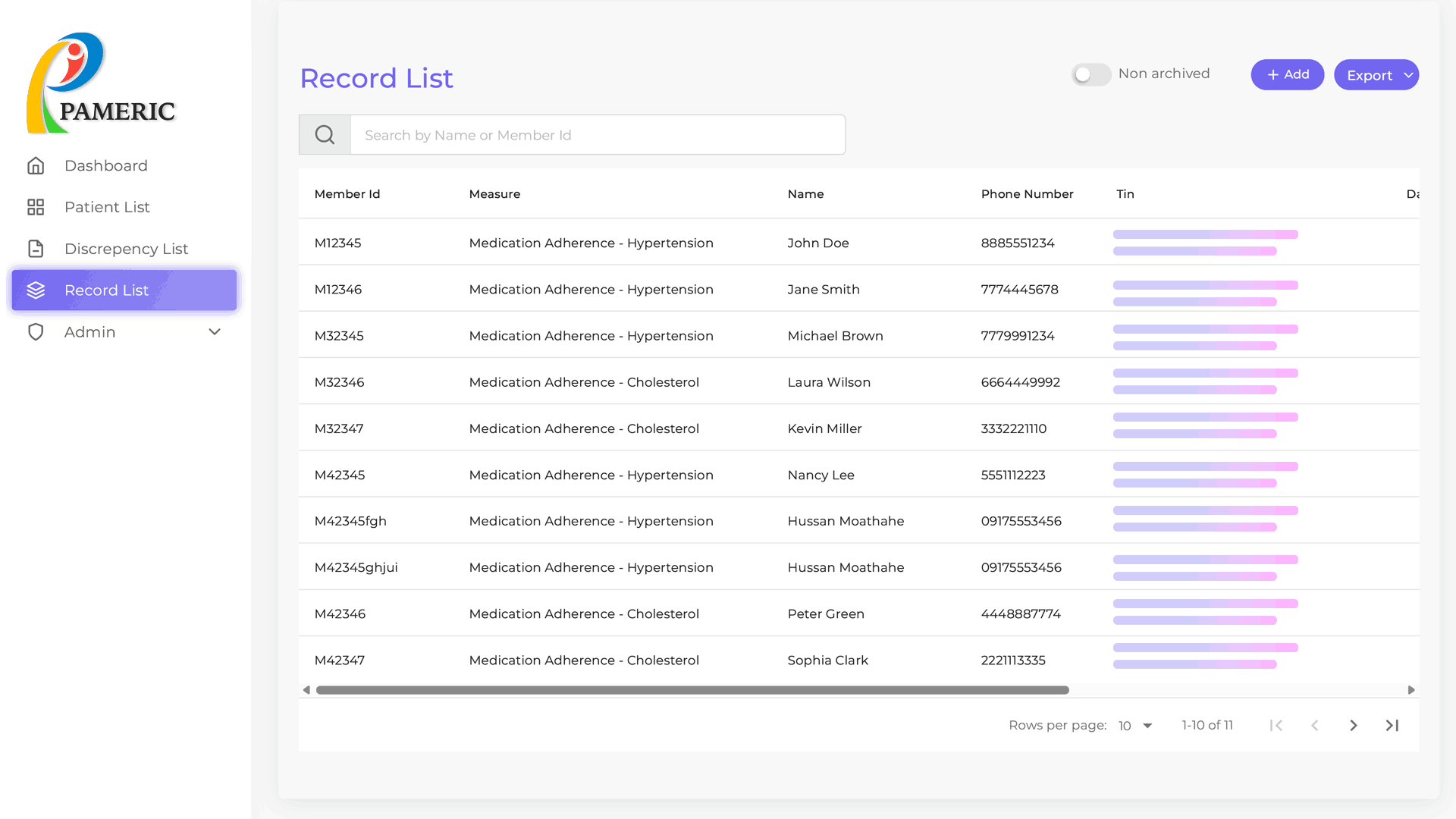
Task: Jump to last page of records
Action: click(x=1392, y=726)
